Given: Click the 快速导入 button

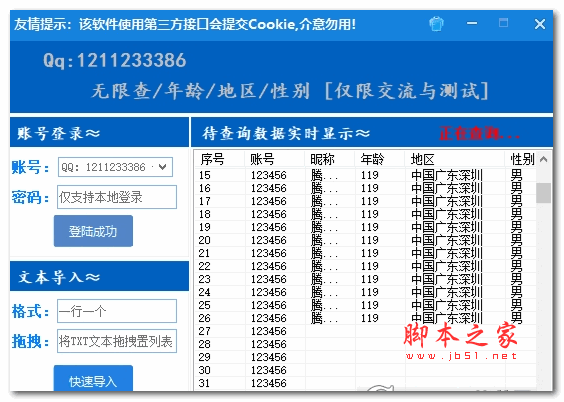Looking at the screenshot, I should click(93, 379).
